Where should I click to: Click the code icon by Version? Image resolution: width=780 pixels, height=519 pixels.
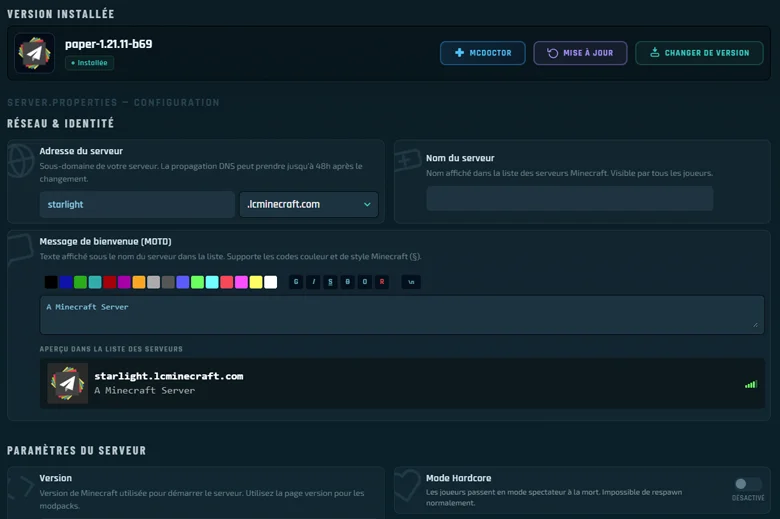pyautogui.click(x=21, y=487)
